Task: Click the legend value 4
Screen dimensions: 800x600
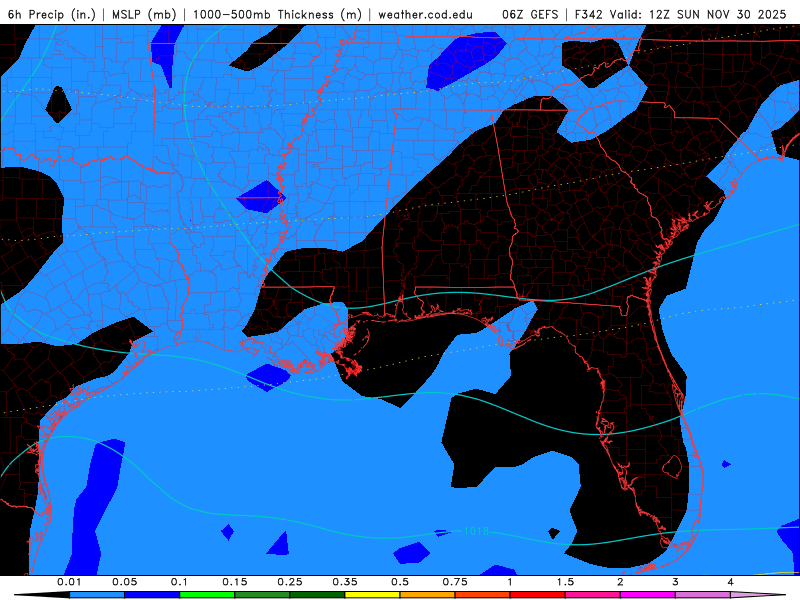Action: pos(731,582)
